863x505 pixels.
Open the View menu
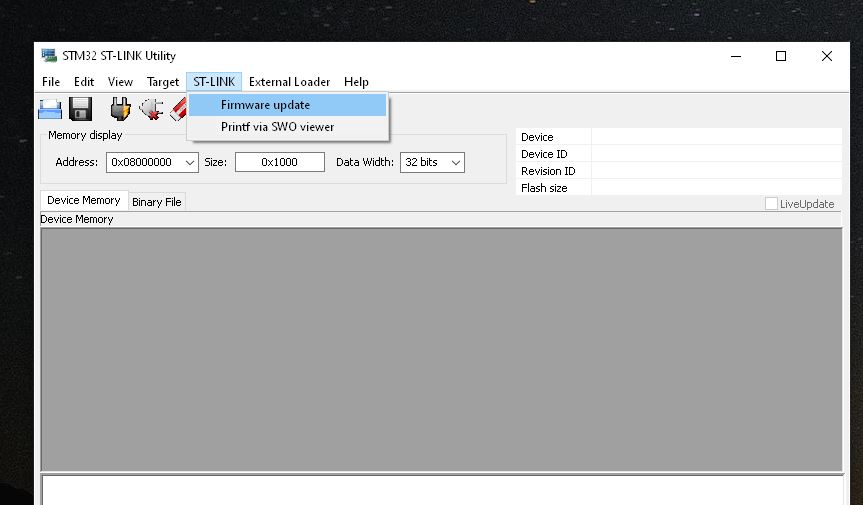pos(120,82)
